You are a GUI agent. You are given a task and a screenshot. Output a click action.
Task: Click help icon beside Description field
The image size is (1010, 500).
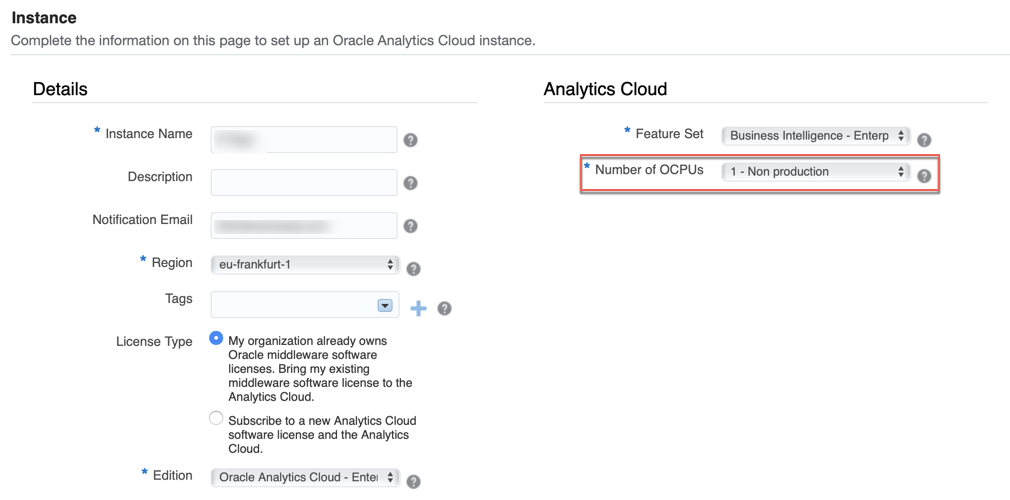(x=410, y=183)
